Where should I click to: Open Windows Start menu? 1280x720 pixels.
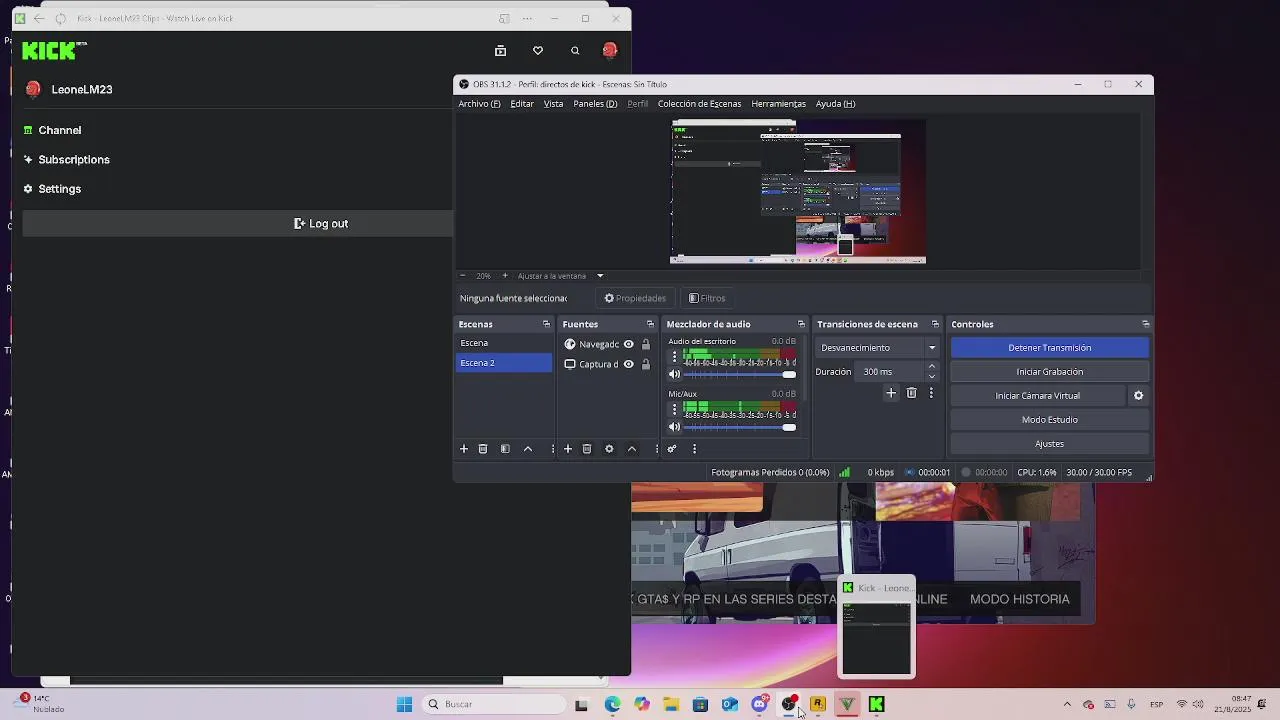[x=404, y=704]
